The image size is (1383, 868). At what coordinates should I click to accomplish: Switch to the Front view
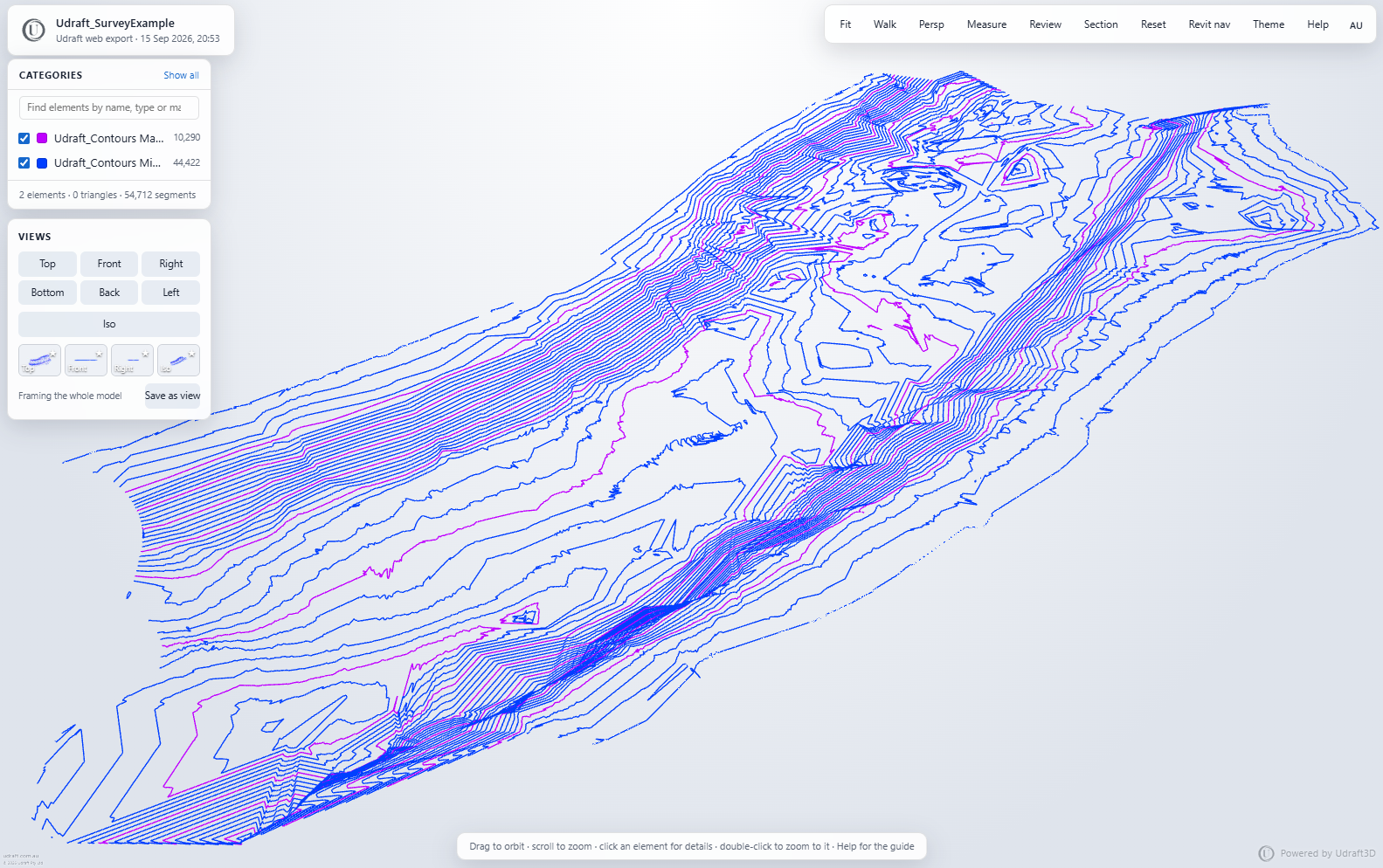pyautogui.click(x=109, y=264)
